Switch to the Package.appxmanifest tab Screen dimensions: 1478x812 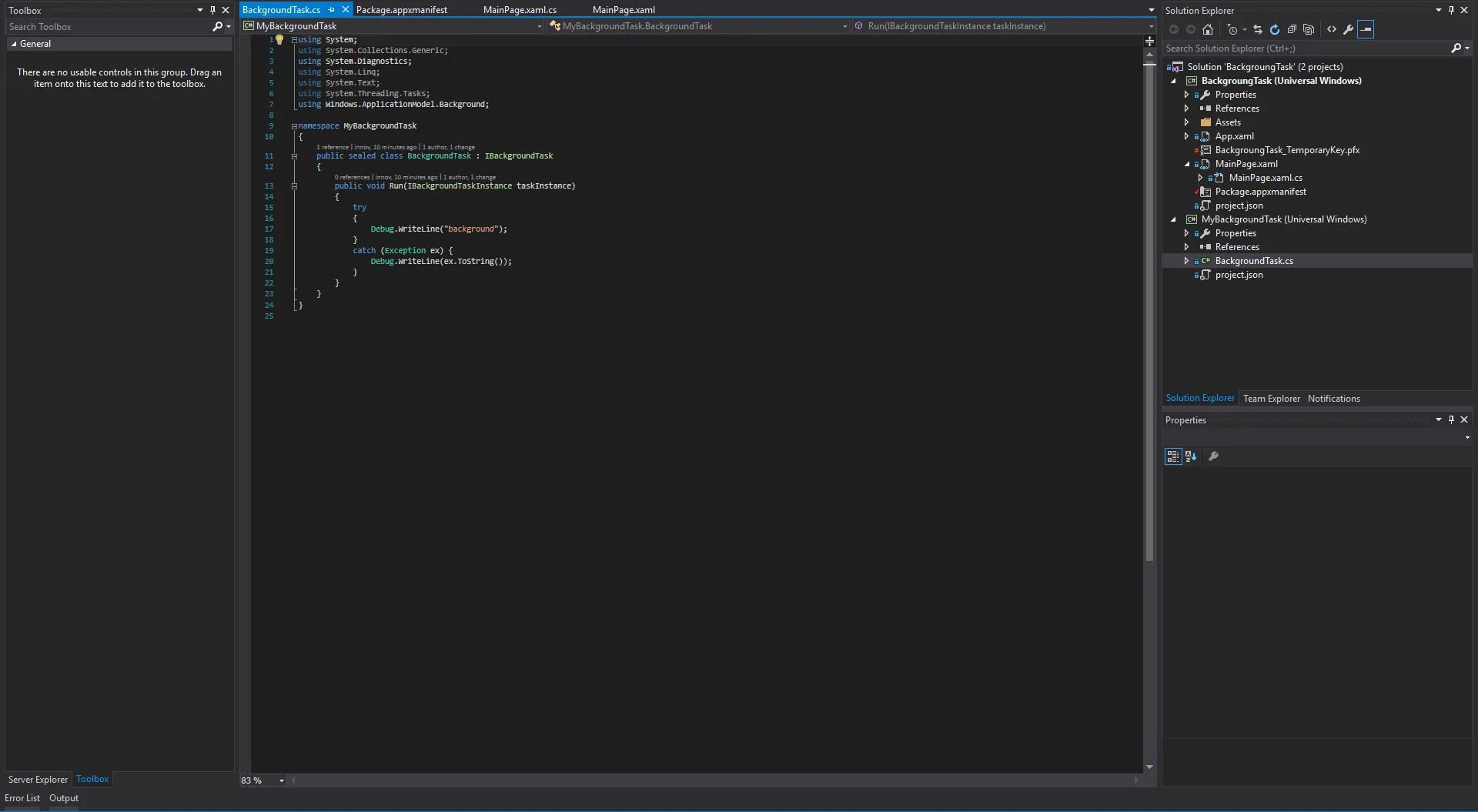[x=402, y=10]
